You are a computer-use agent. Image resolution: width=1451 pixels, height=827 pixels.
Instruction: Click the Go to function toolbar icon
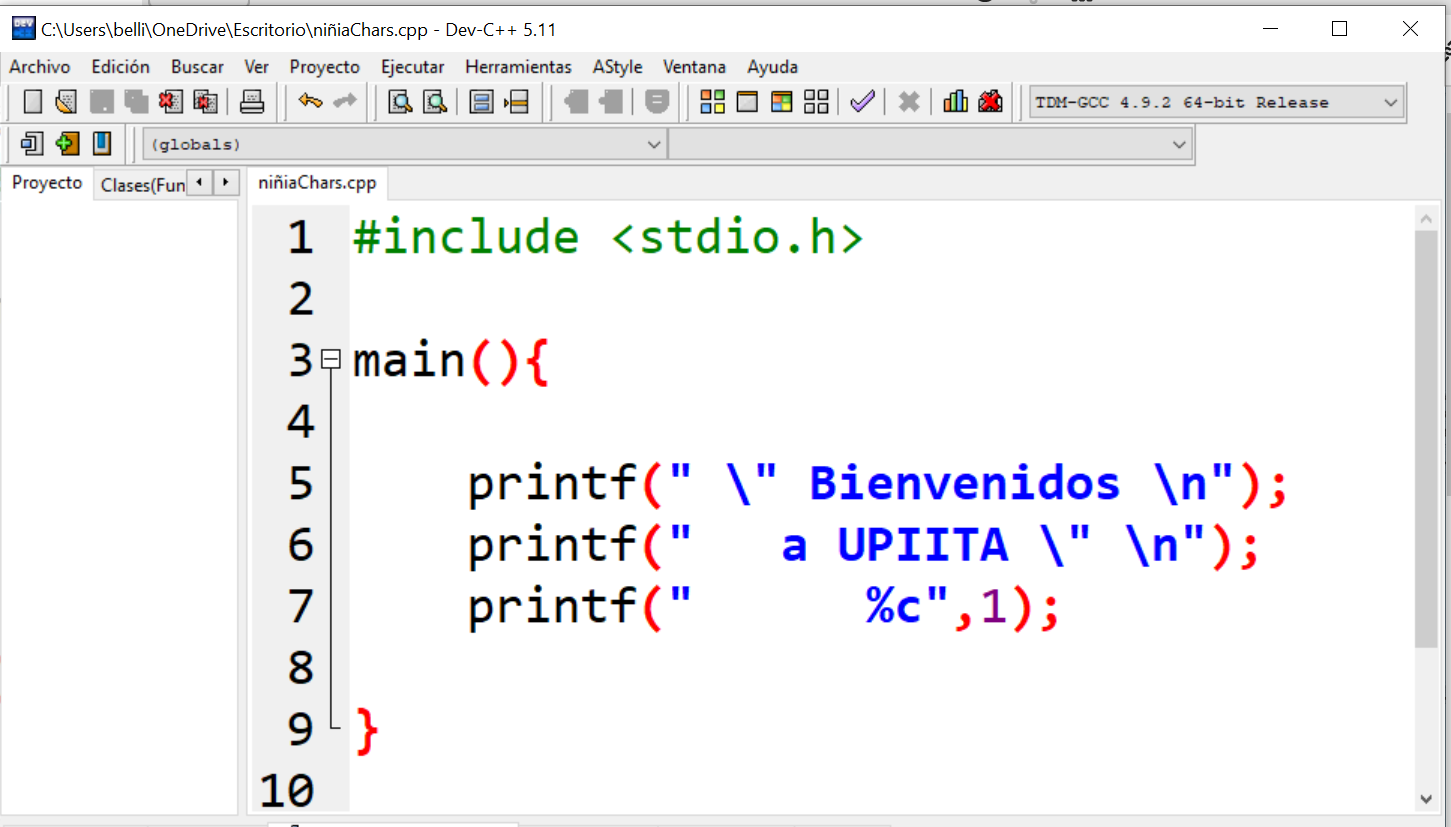[x=482, y=102]
